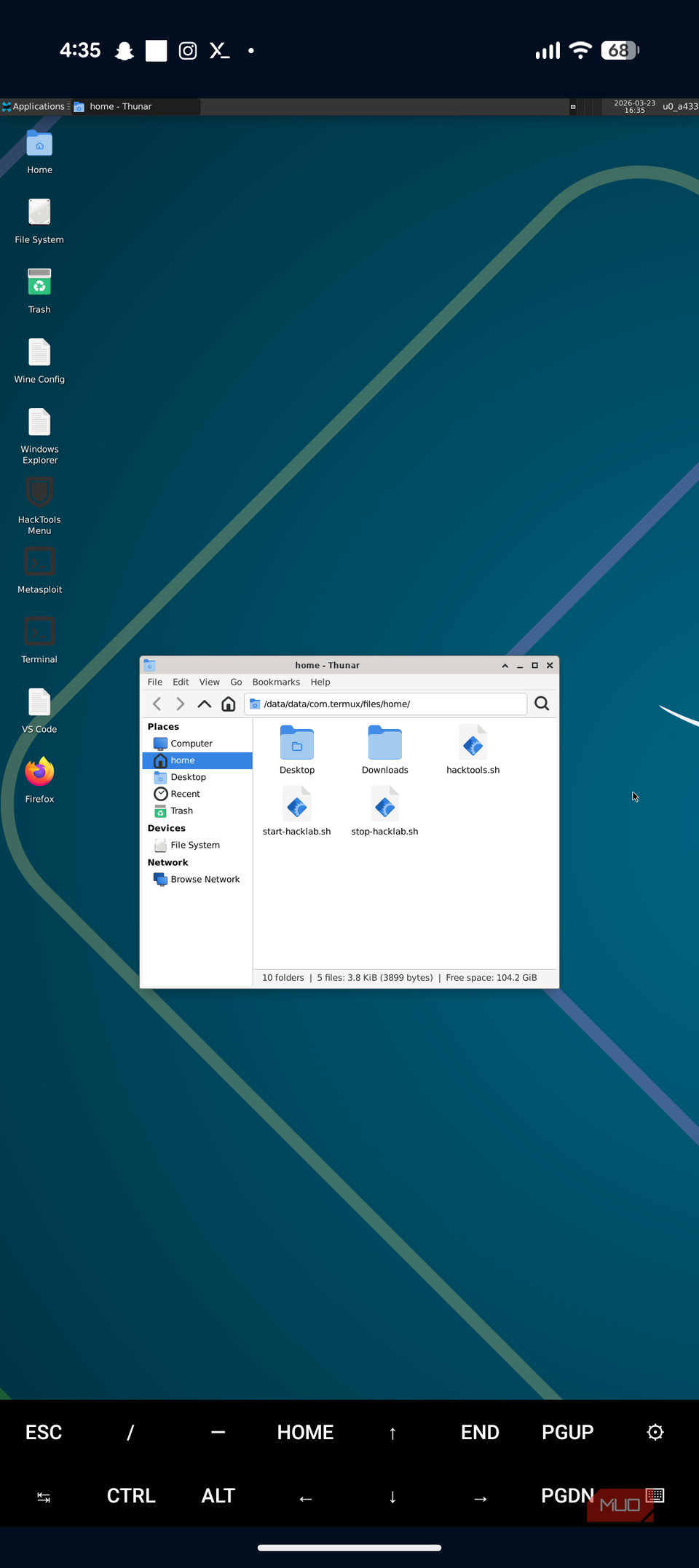This screenshot has width=699, height=1568.
Task: Tap the PGDN key on extra keys bar
Action: (x=568, y=1495)
